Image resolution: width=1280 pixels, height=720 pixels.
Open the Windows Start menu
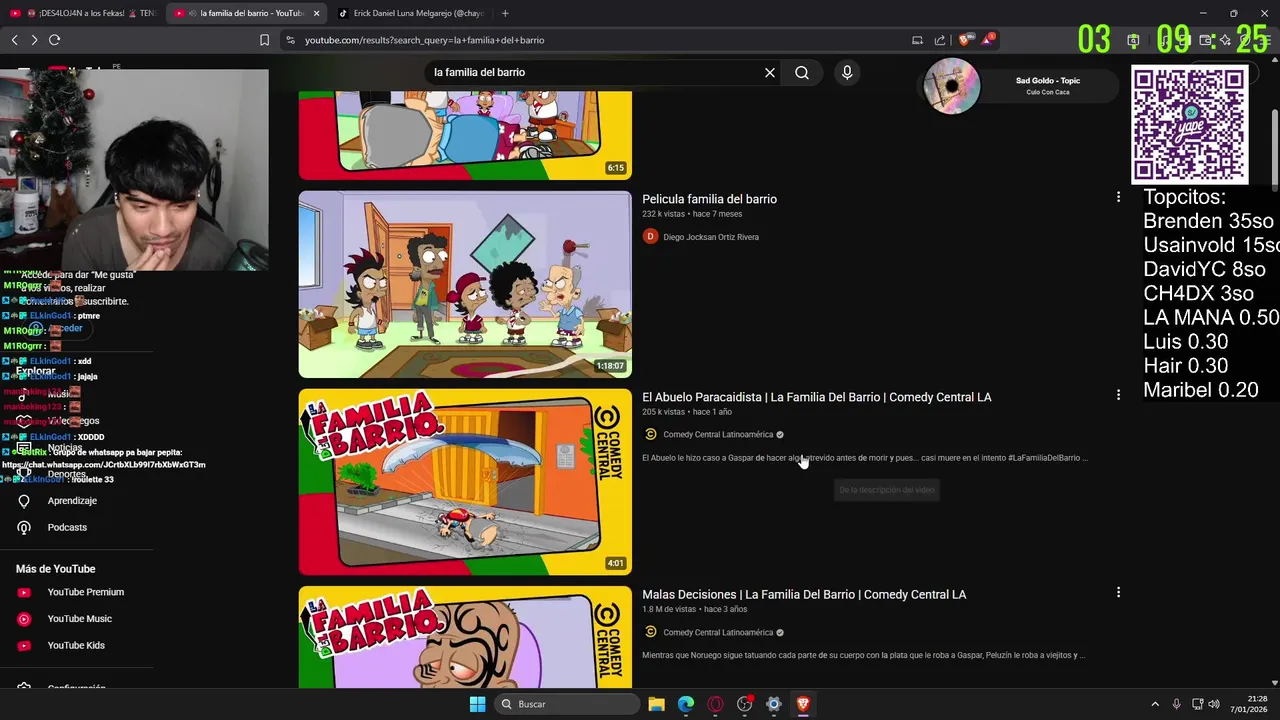coord(477,704)
